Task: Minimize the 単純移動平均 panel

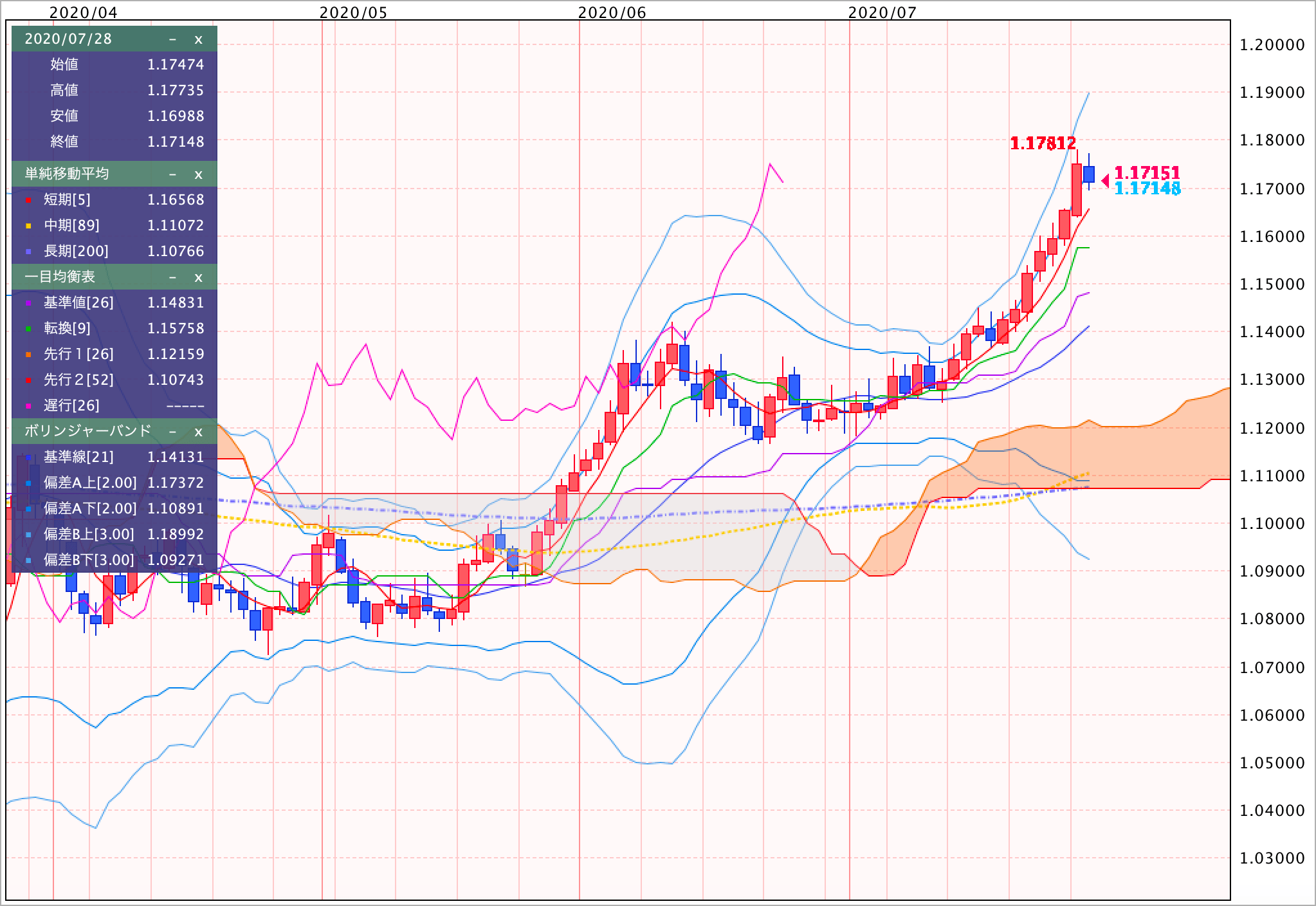Action: 172,174
